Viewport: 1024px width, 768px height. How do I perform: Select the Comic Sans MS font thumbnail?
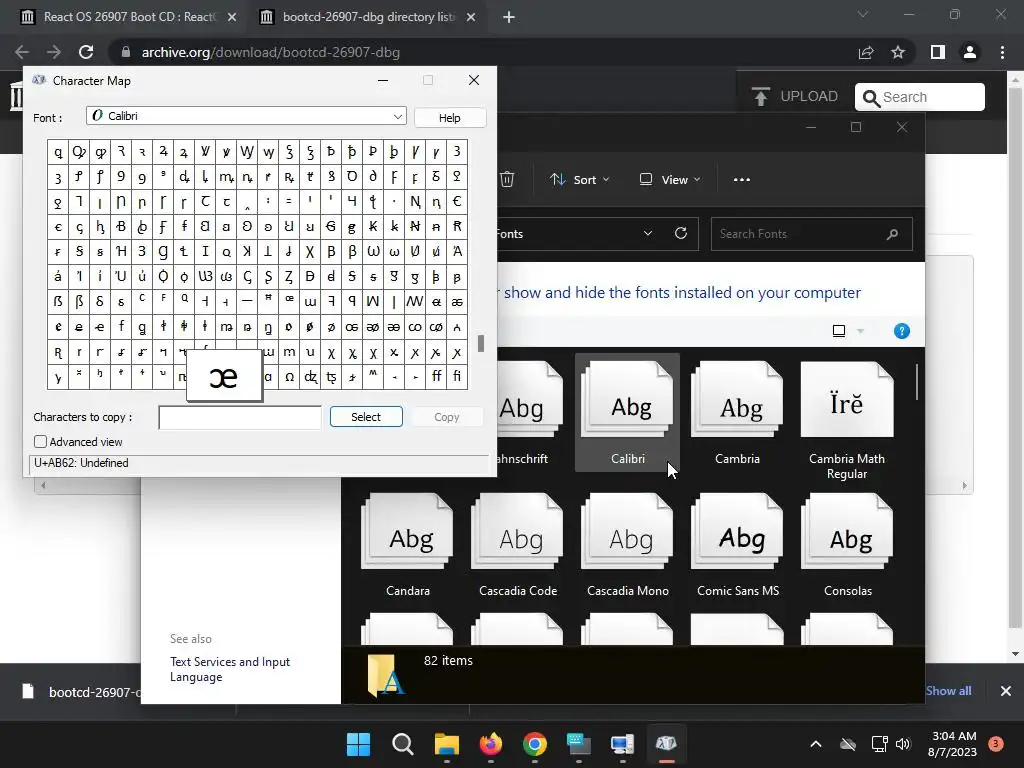737,545
